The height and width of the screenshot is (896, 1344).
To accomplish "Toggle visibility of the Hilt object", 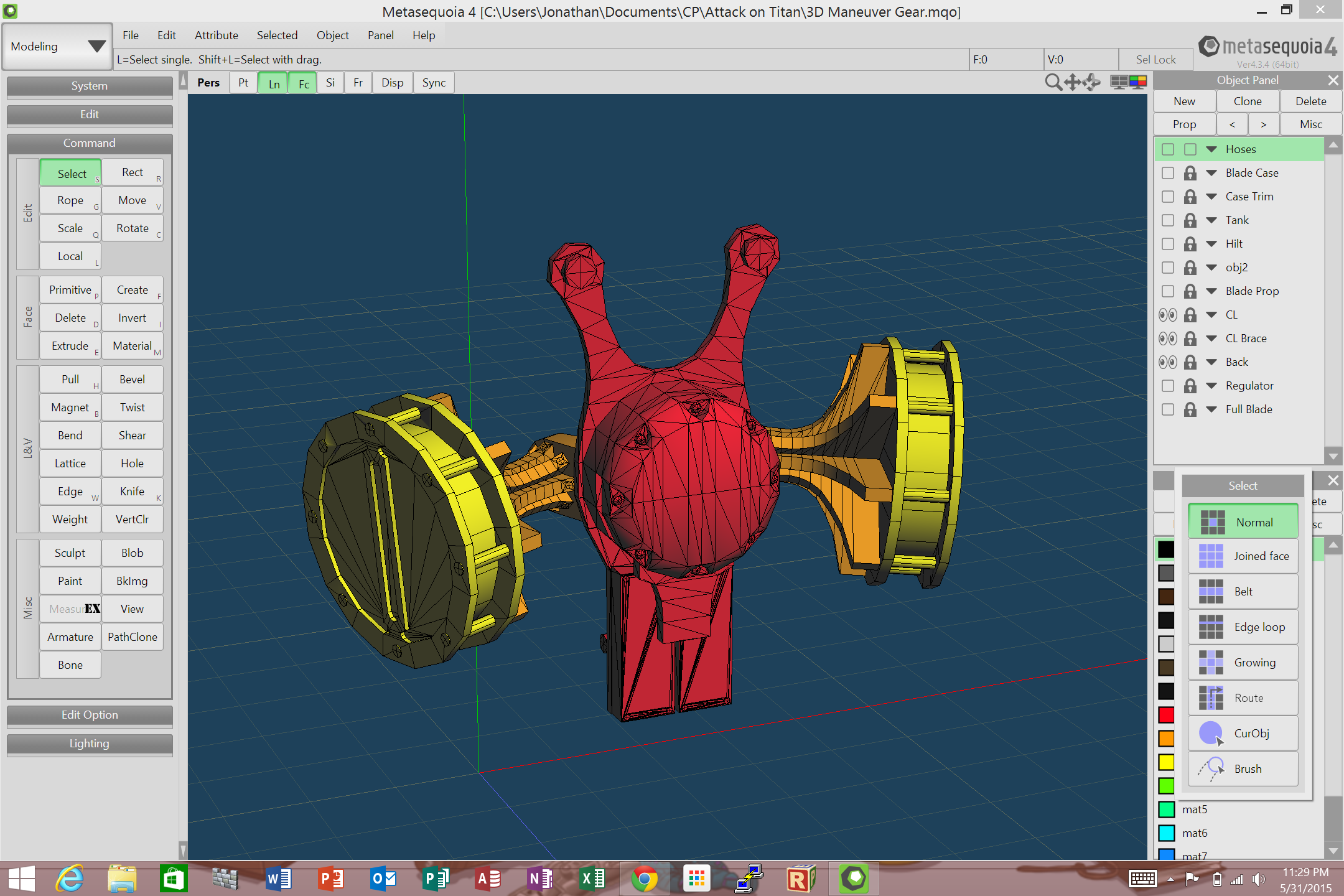I will (1168, 244).
